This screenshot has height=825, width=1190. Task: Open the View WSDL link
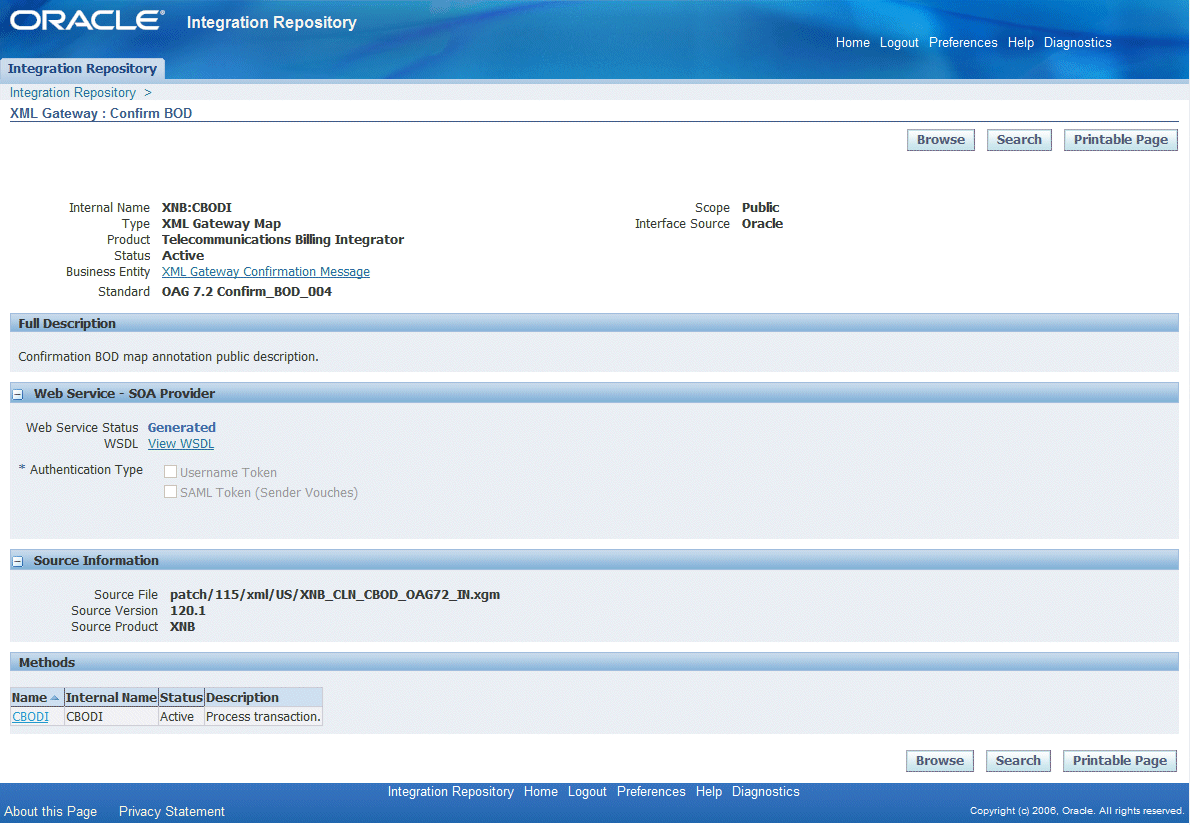click(181, 444)
